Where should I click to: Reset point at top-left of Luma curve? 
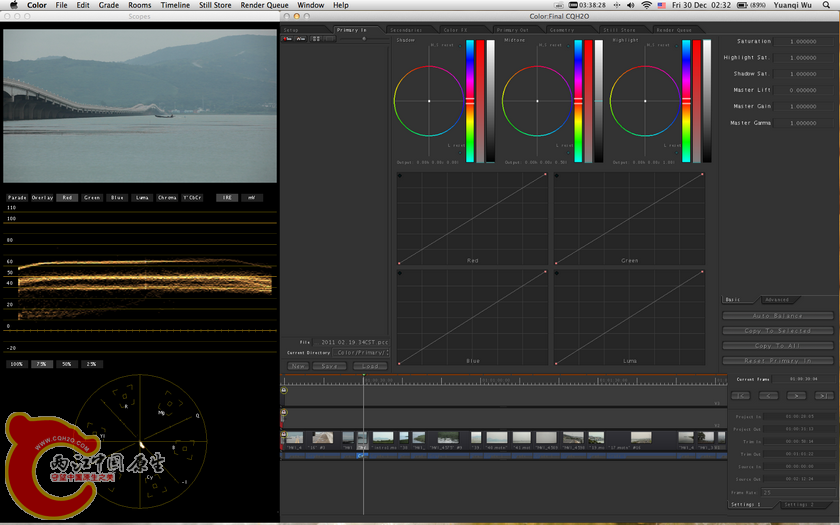(557, 273)
